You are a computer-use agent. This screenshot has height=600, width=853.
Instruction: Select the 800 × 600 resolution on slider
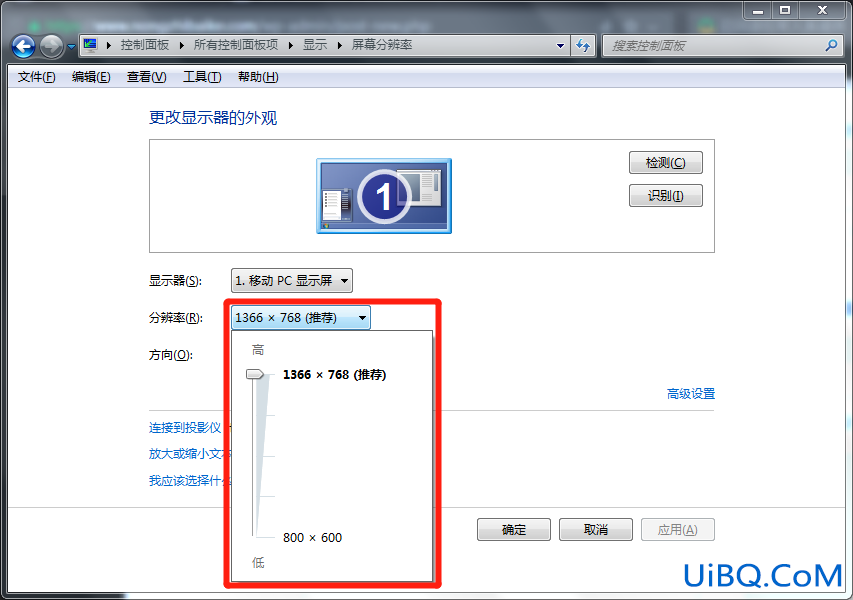312,537
